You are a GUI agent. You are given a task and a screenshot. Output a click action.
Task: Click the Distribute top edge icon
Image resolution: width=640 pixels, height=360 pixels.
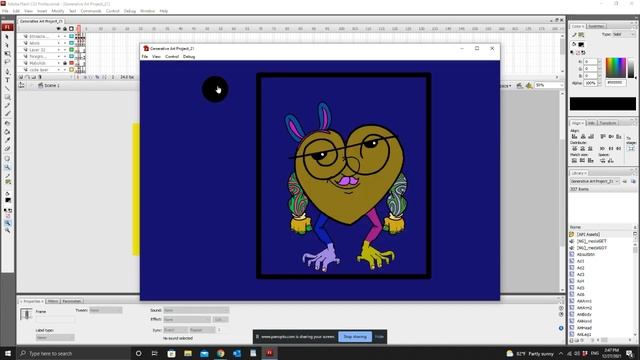click(574, 149)
